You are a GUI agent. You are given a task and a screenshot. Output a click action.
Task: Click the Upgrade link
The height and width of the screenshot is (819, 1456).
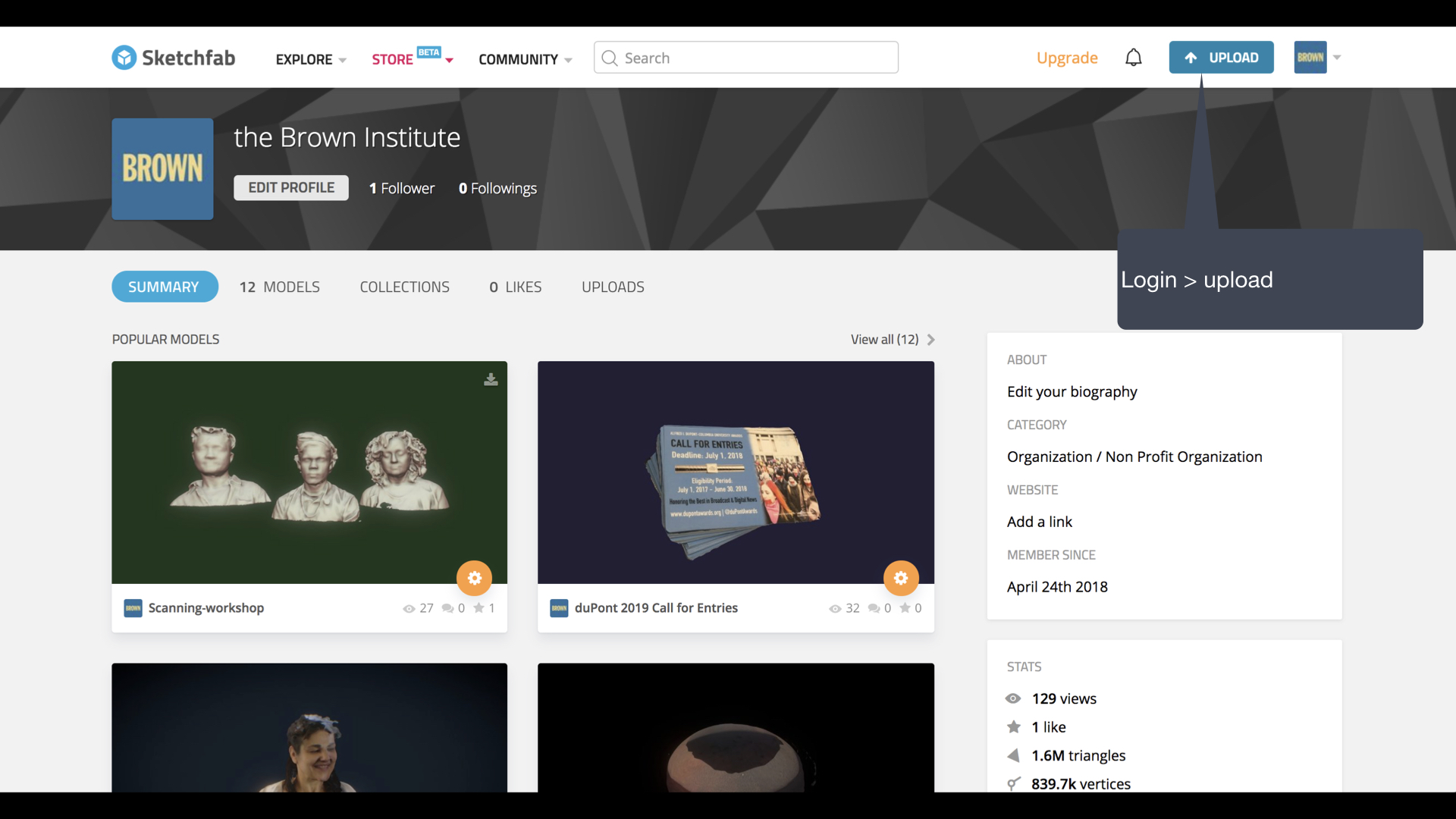point(1067,58)
